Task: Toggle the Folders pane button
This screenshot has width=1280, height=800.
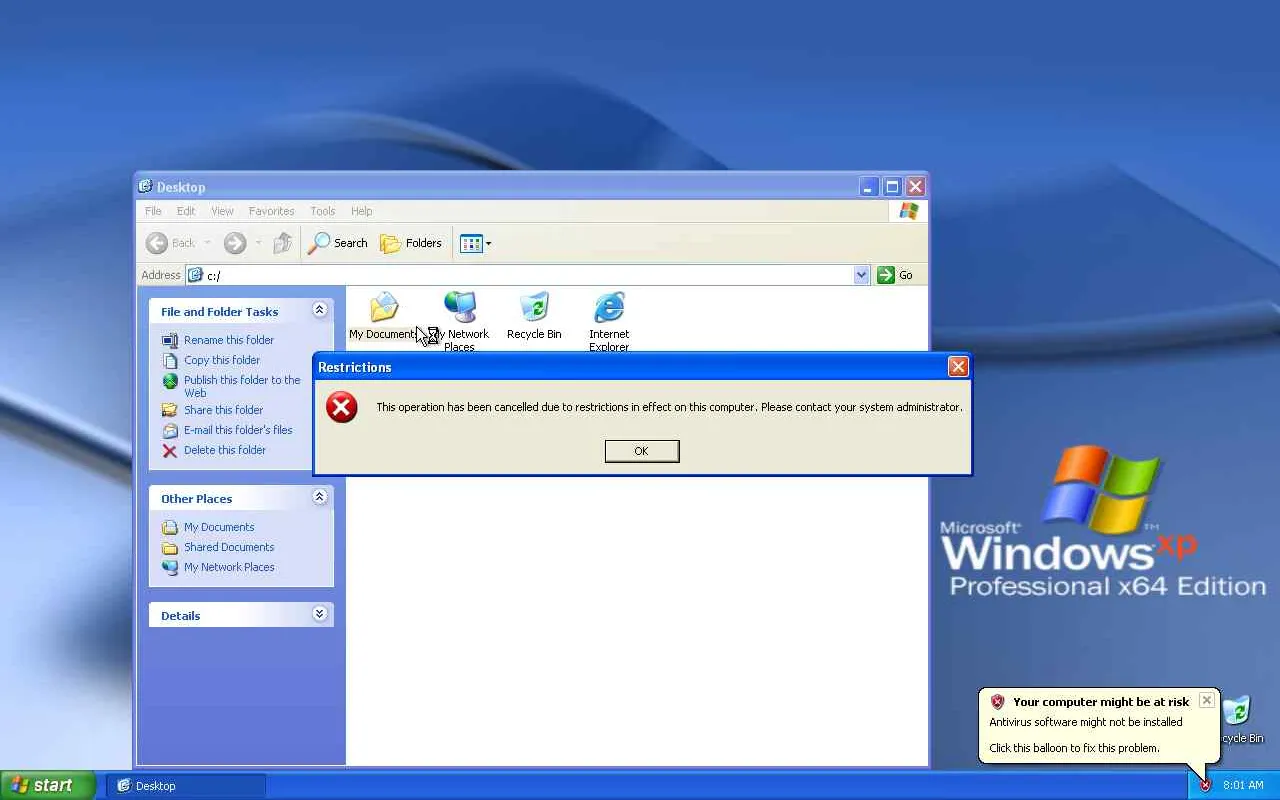Action: 411,243
